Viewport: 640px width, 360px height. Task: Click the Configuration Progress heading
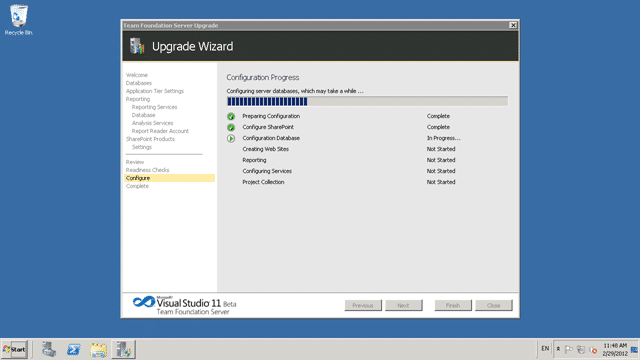263,78
